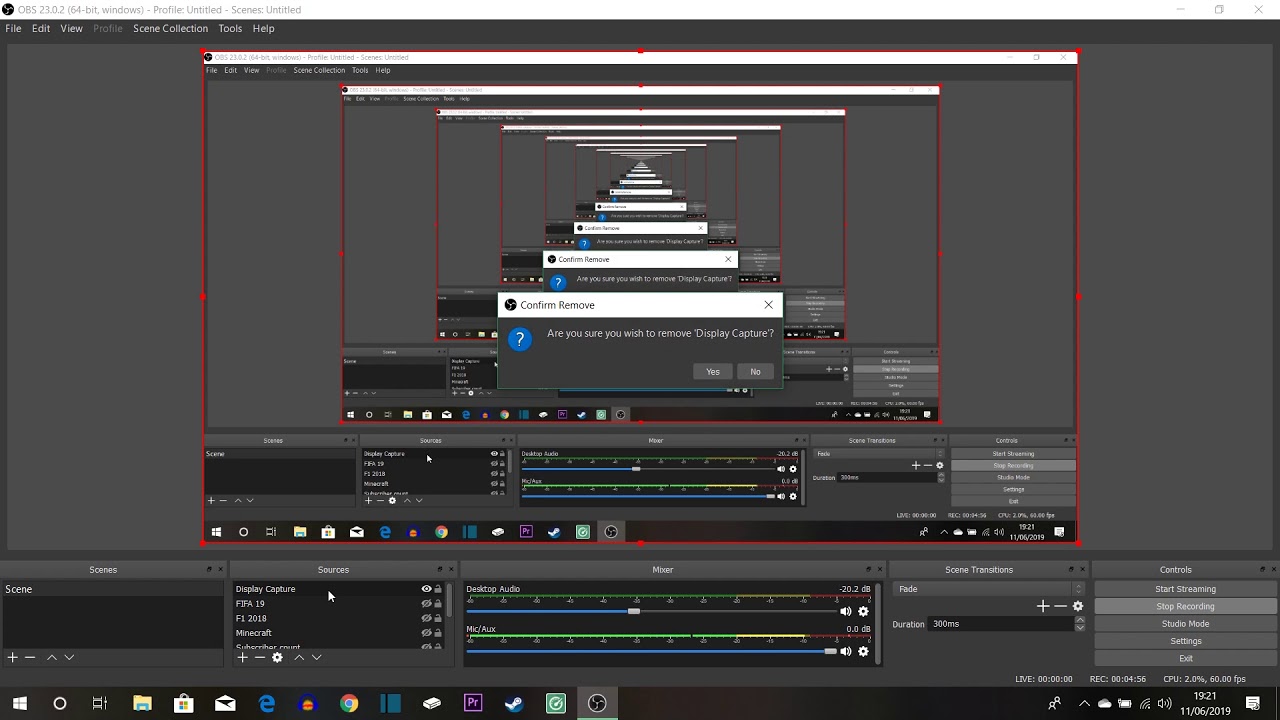Click the main Sources dock list scrollbar
This screenshot has width=1280, height=720.
(448, 601)
